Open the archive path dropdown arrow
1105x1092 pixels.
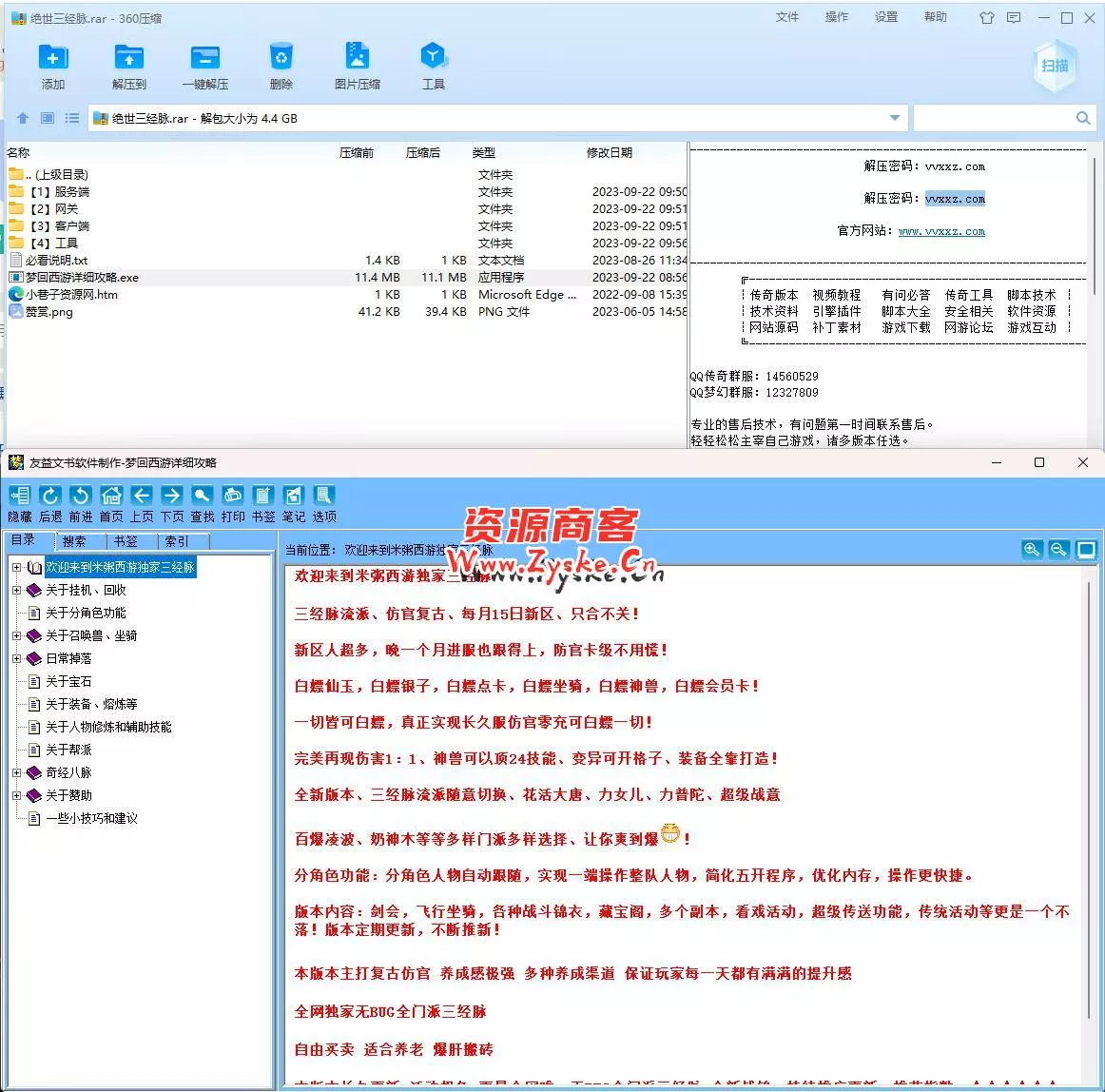pos(894,118)
